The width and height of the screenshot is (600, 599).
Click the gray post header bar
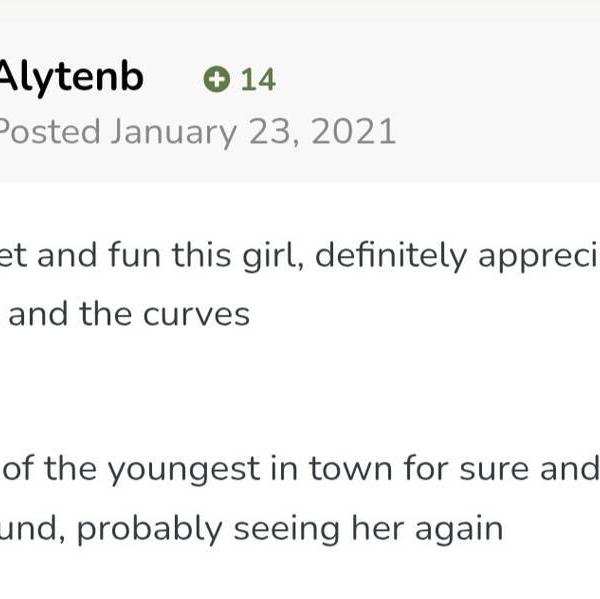(480, 100)
